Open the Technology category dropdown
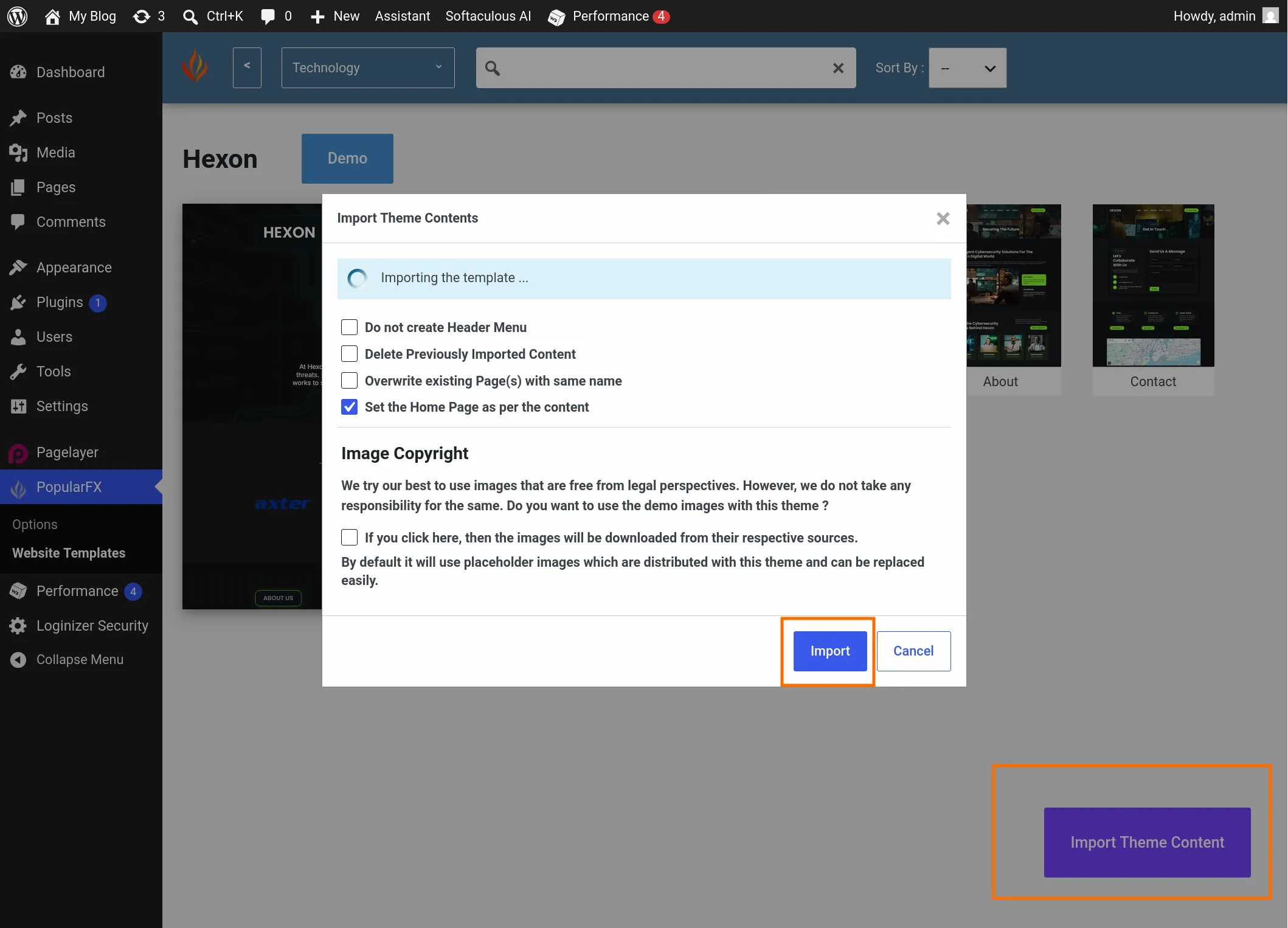This screenshot has width=1288, height=928. pos(368,68)
